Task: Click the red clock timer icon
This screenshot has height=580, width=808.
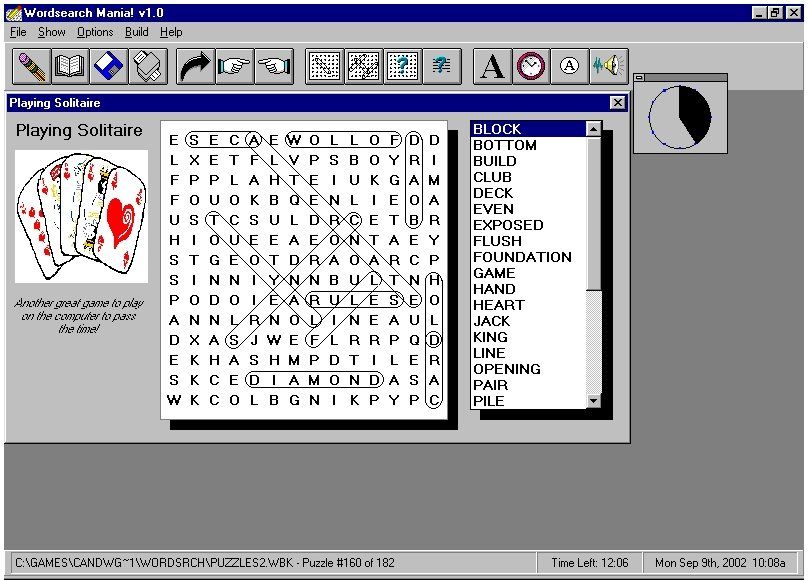Action: tap(531, 66)
